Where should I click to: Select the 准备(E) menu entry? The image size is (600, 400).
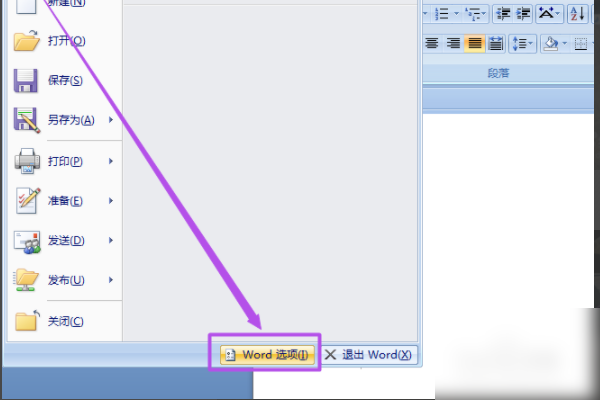(65, 201)
